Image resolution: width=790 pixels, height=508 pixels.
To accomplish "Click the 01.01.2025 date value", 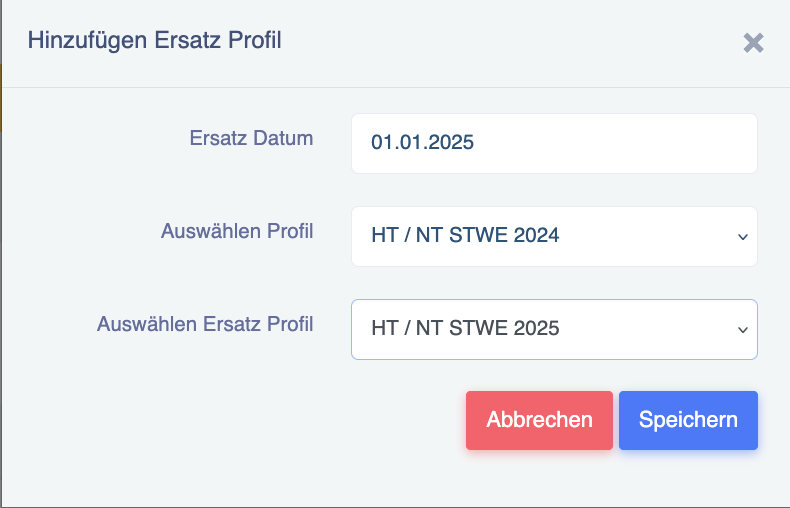I will tap(422, 143).
